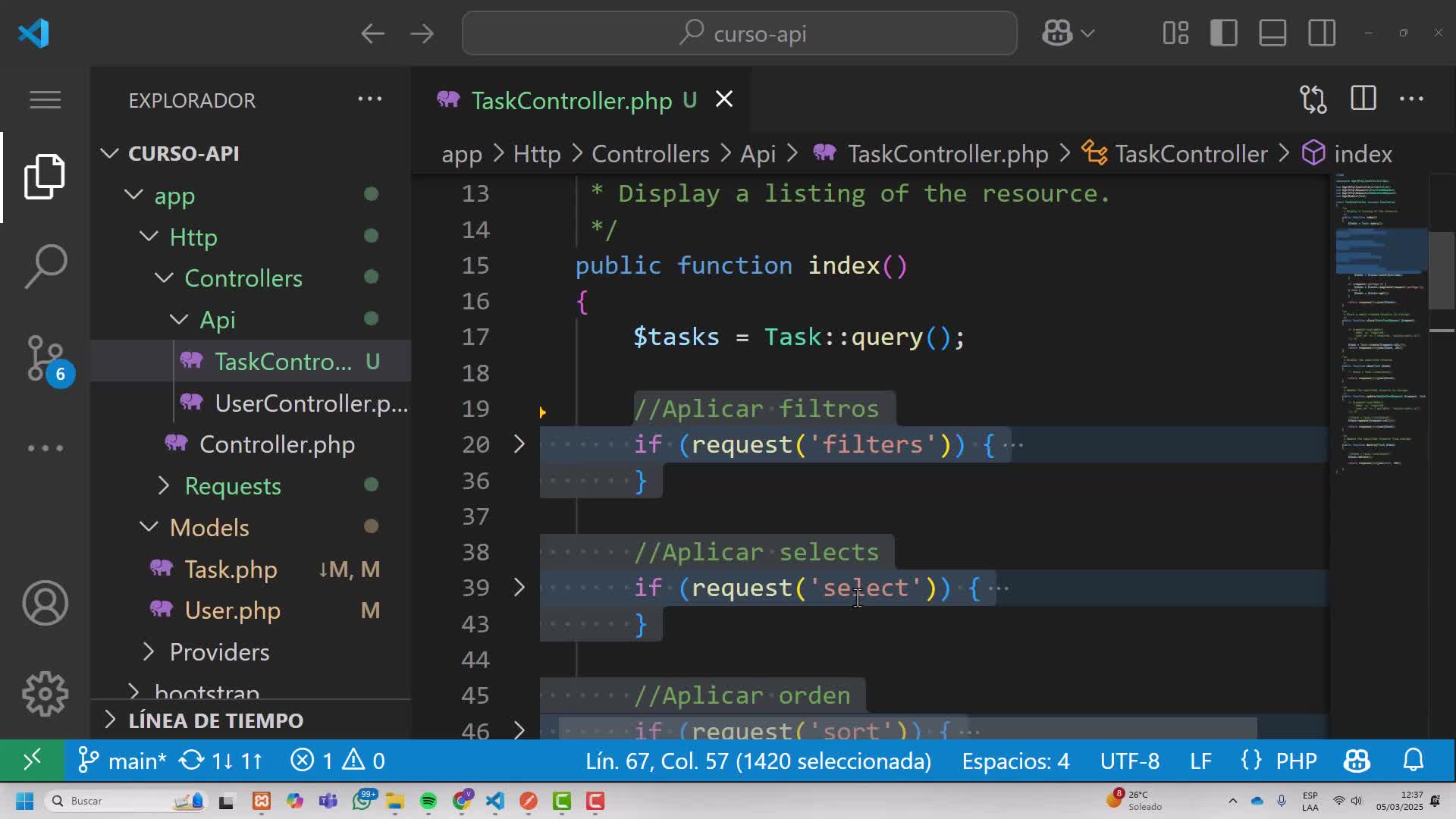Open changes compare icon in editor toolbar

(1313, 99)
